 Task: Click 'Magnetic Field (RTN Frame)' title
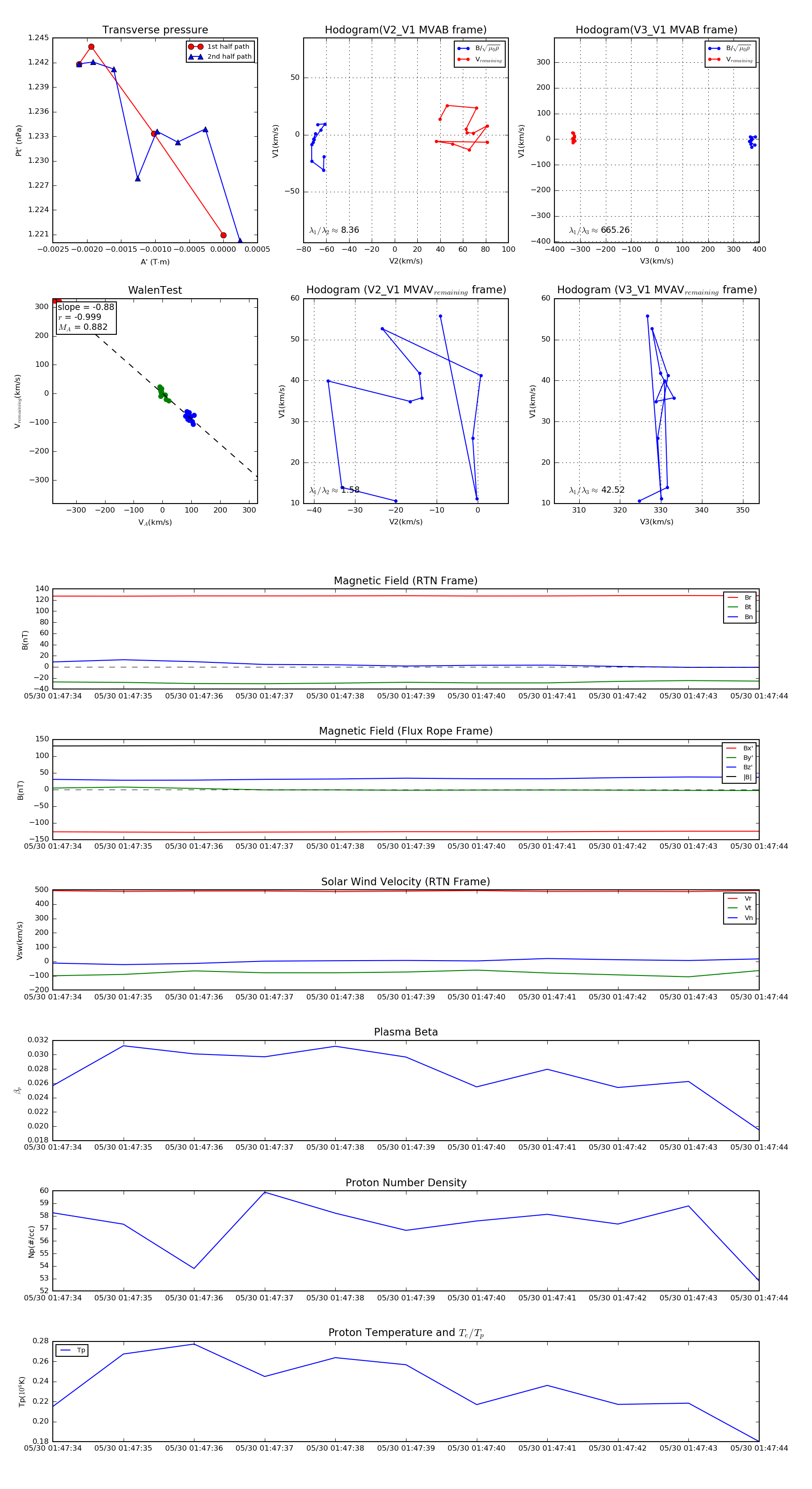pyautogui.click(x=406, y=581)
